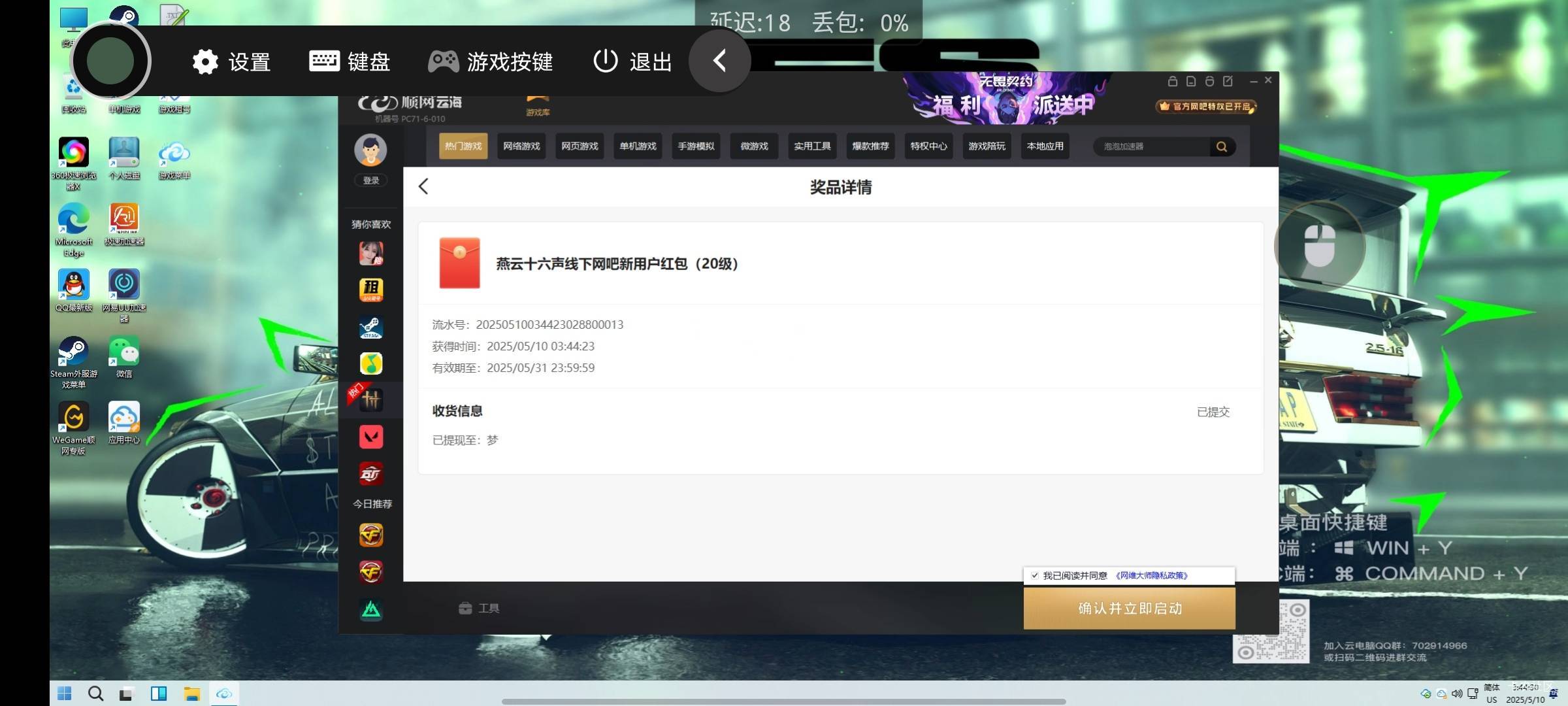Click the bottom horizontal scrollbar
1568x706 pixels.
coord(783,702)
